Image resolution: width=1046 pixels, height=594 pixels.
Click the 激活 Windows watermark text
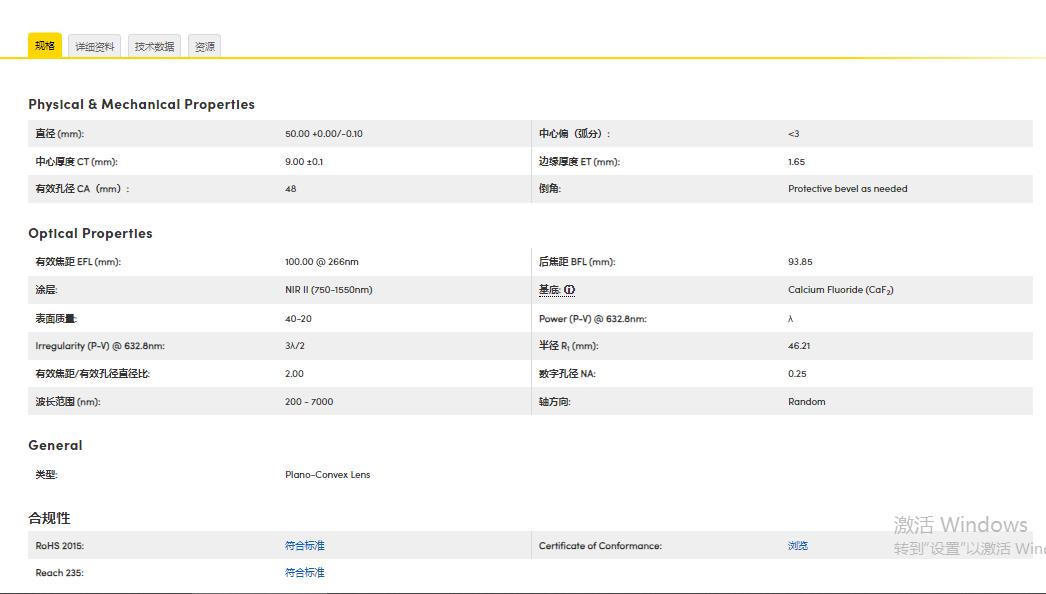pyautogui.click(x=960, y=525)
